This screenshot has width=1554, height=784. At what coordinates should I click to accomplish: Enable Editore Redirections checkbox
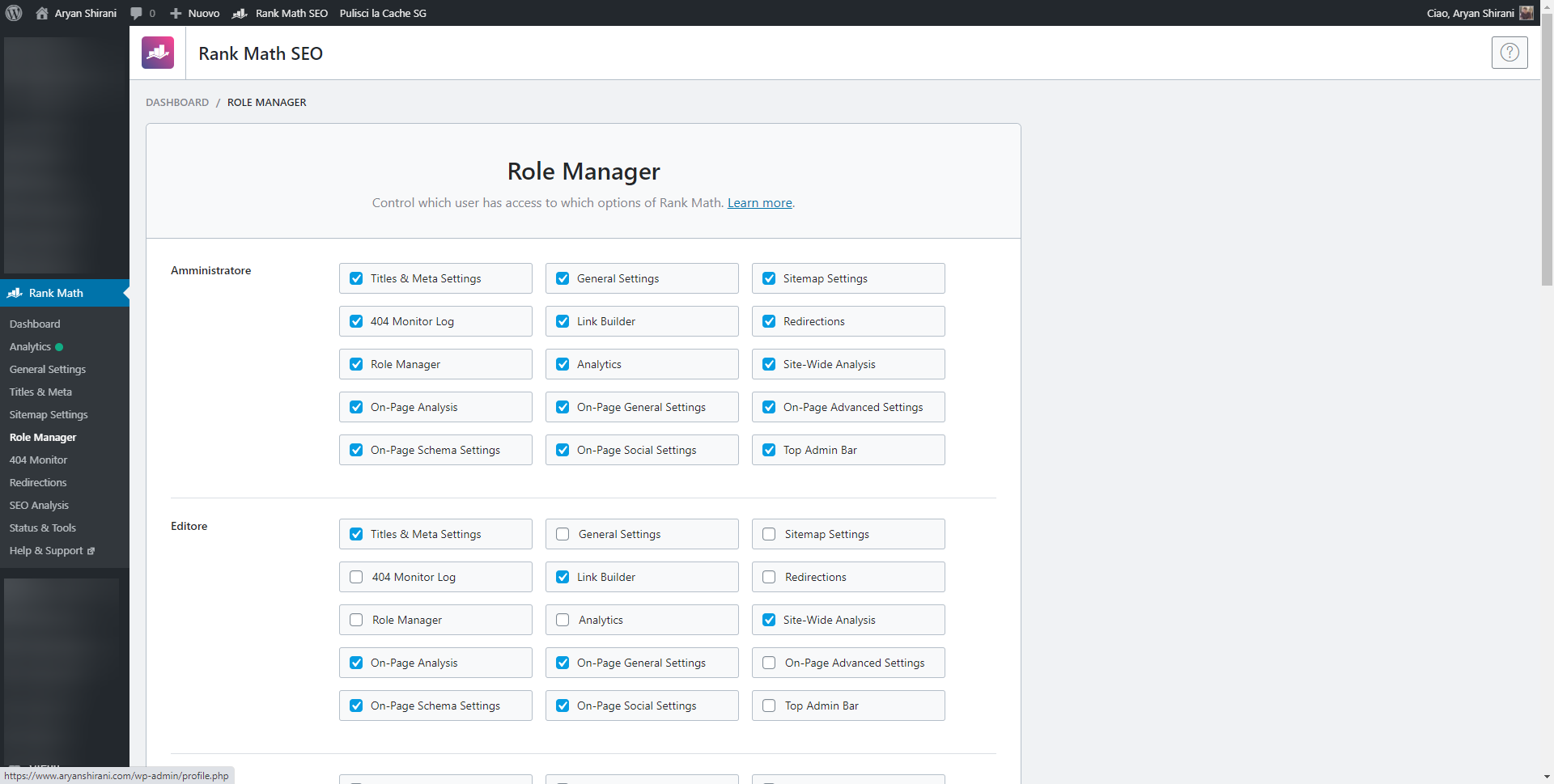click(x=769, y=577)
